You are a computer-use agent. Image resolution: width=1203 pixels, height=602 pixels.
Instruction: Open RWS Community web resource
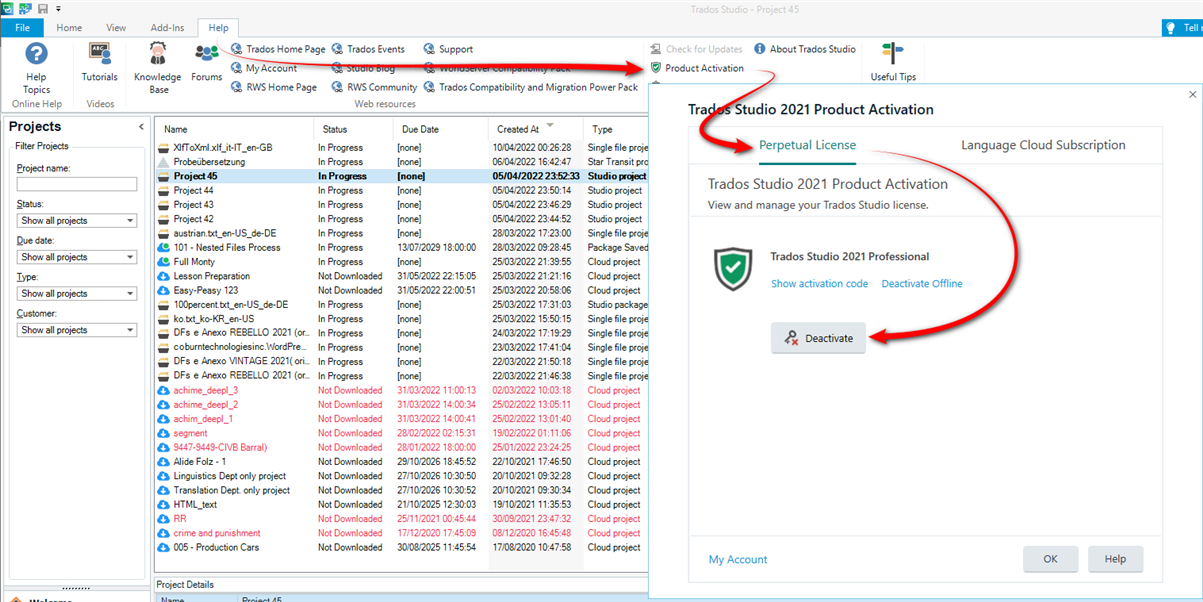pyautogui.click(x=374, y=87)
